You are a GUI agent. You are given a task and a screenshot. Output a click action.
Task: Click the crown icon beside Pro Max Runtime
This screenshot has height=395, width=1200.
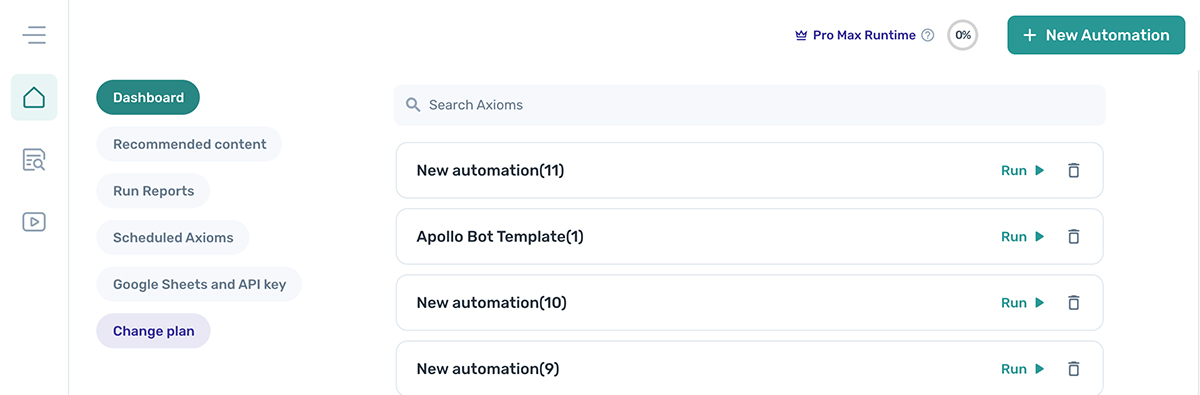tap(801, 35)
